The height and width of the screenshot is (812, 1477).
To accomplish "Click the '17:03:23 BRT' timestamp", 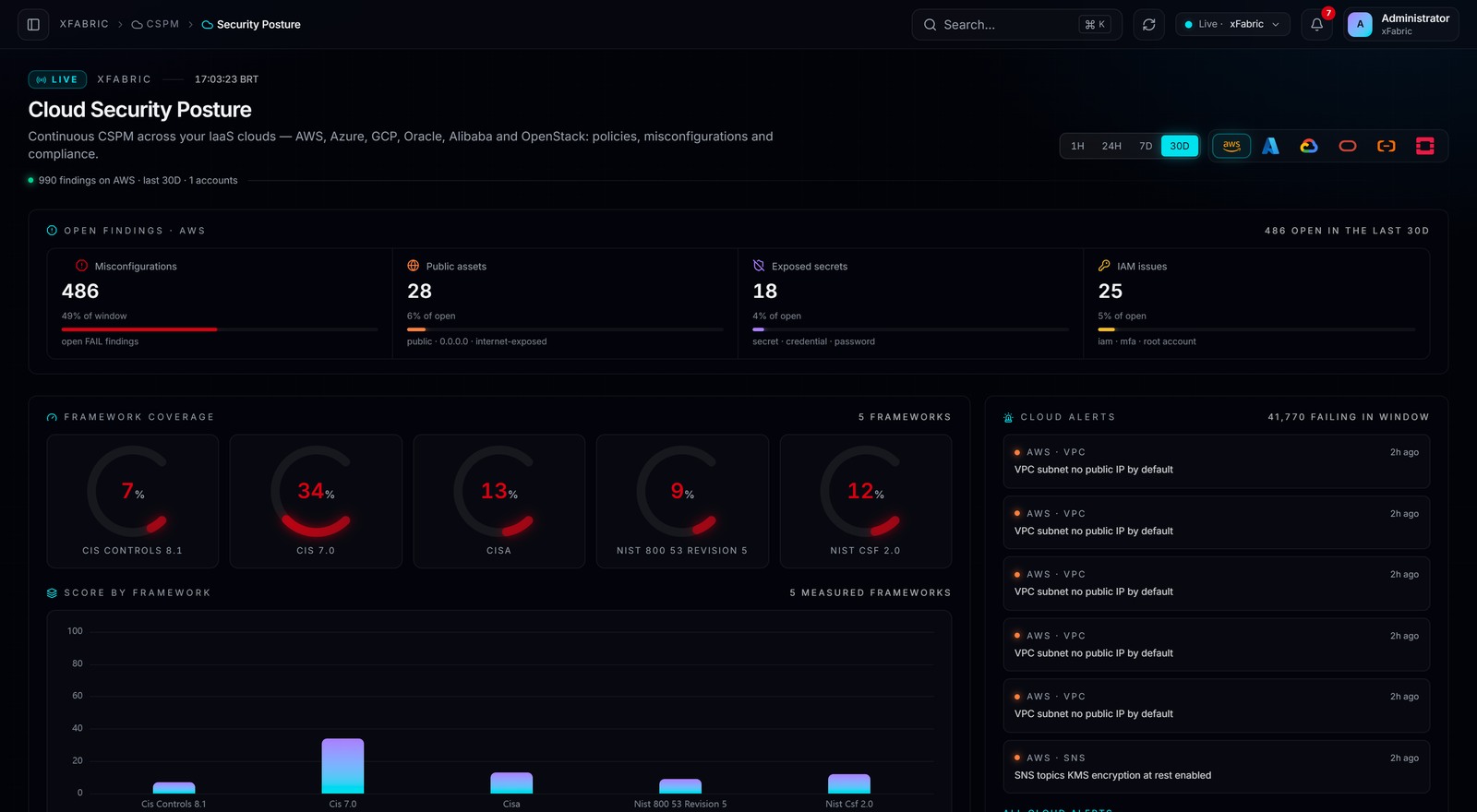I will coord(226,79).
